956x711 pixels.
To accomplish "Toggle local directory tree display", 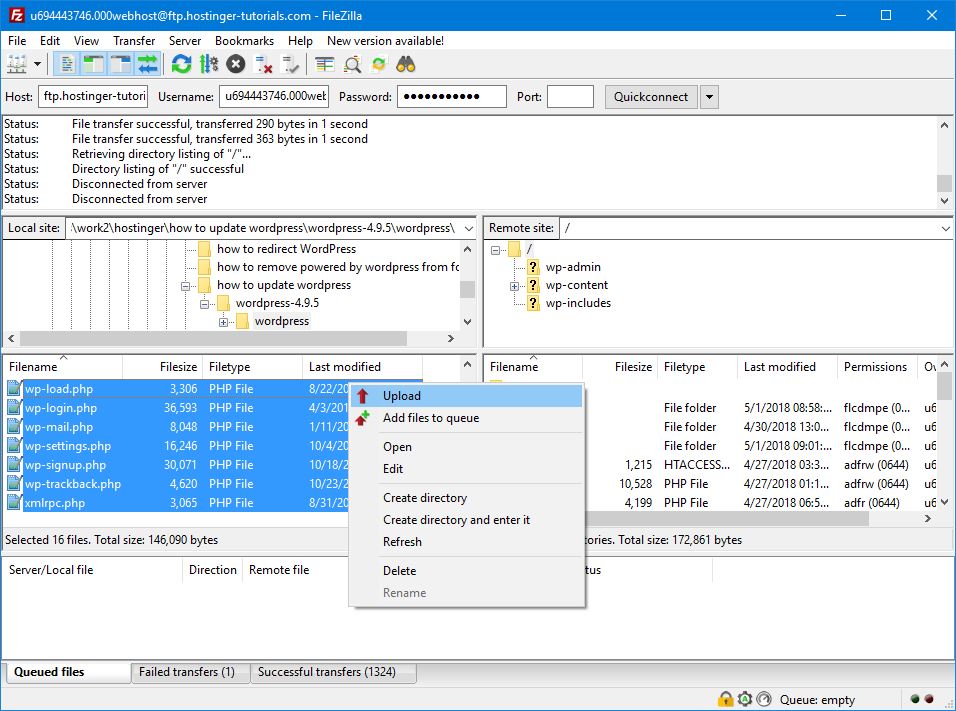I will coord(94,64).
